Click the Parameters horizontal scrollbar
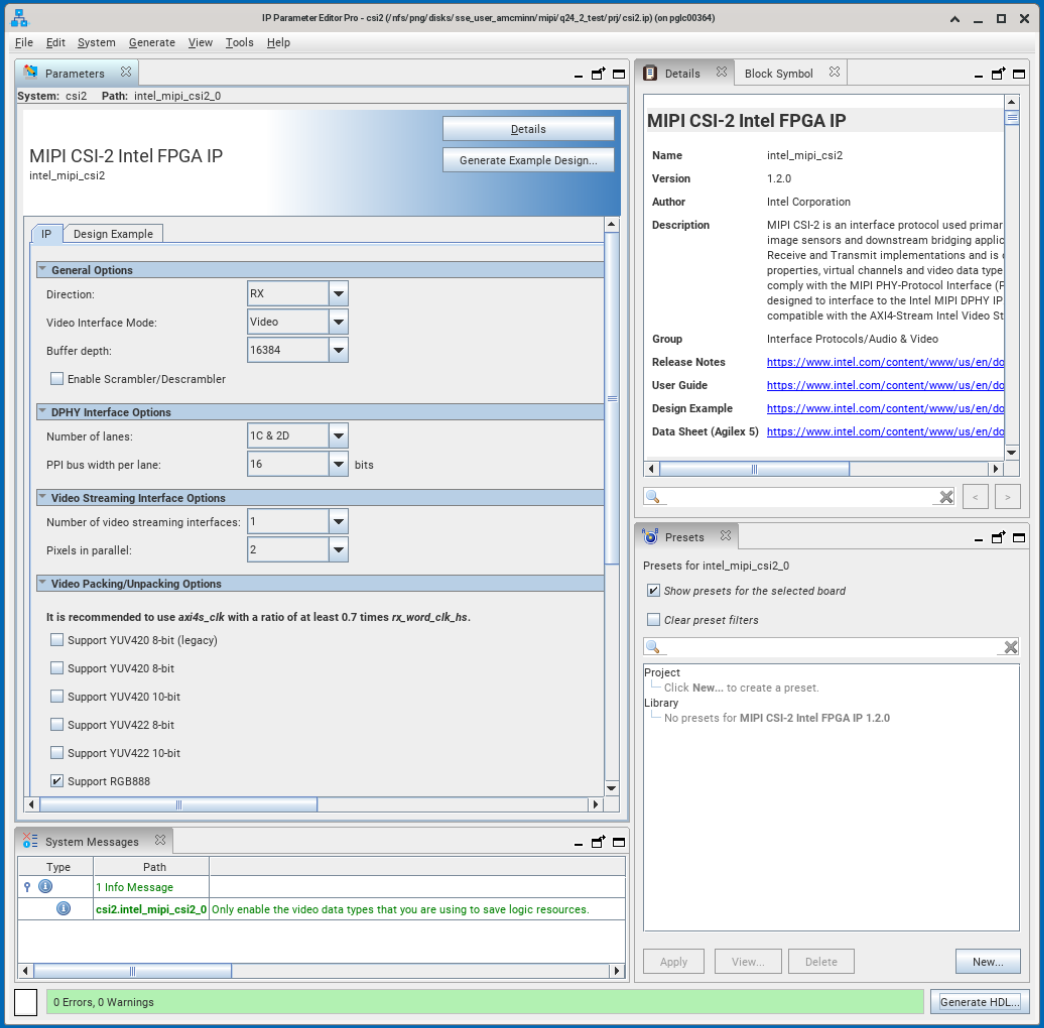 click(x=178, y=804)
